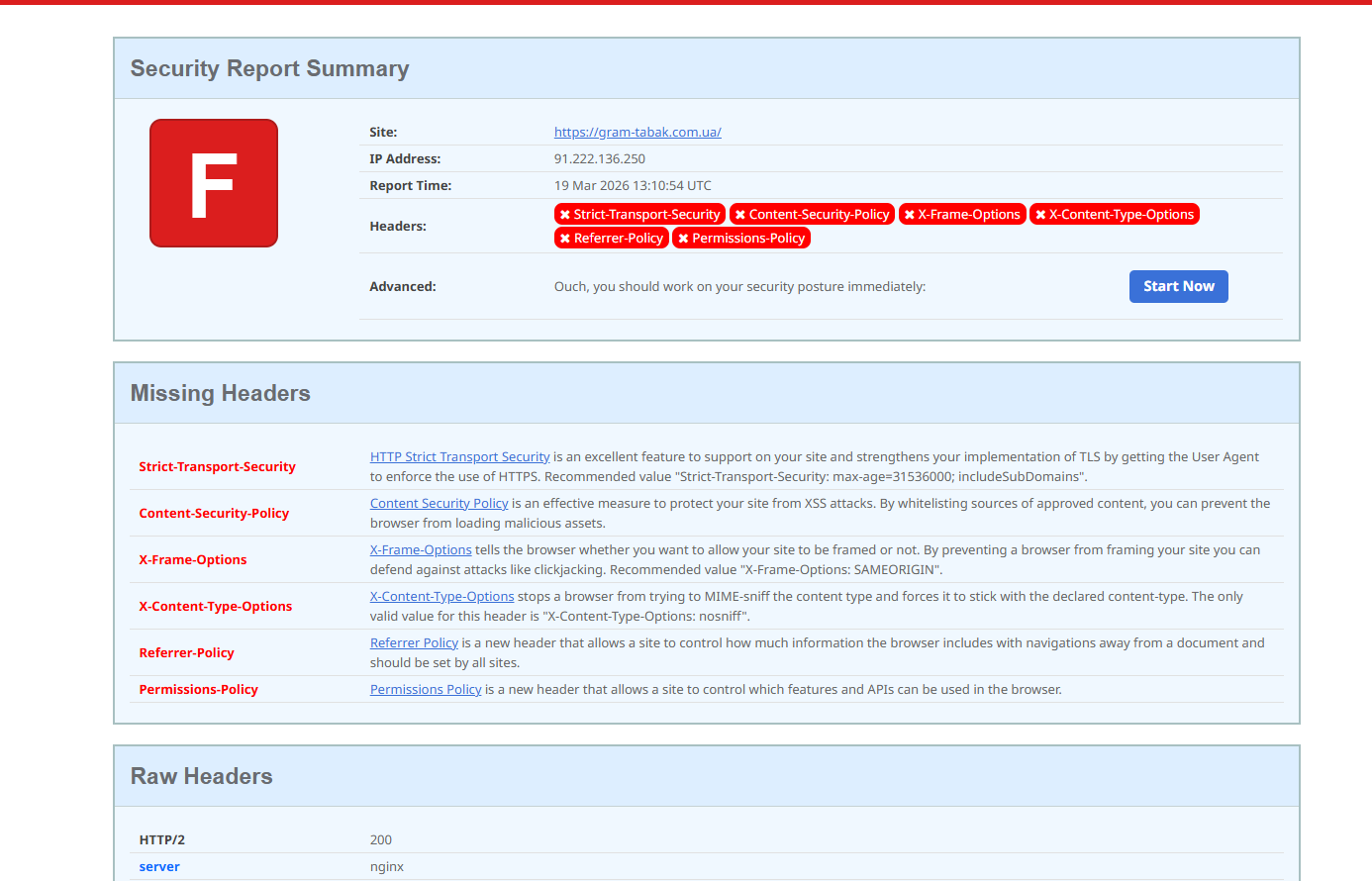The width and height of the screenshot is (1372, 881).
Task: Click the red Permissions-Policy row label
Action: tap(198, 689)
